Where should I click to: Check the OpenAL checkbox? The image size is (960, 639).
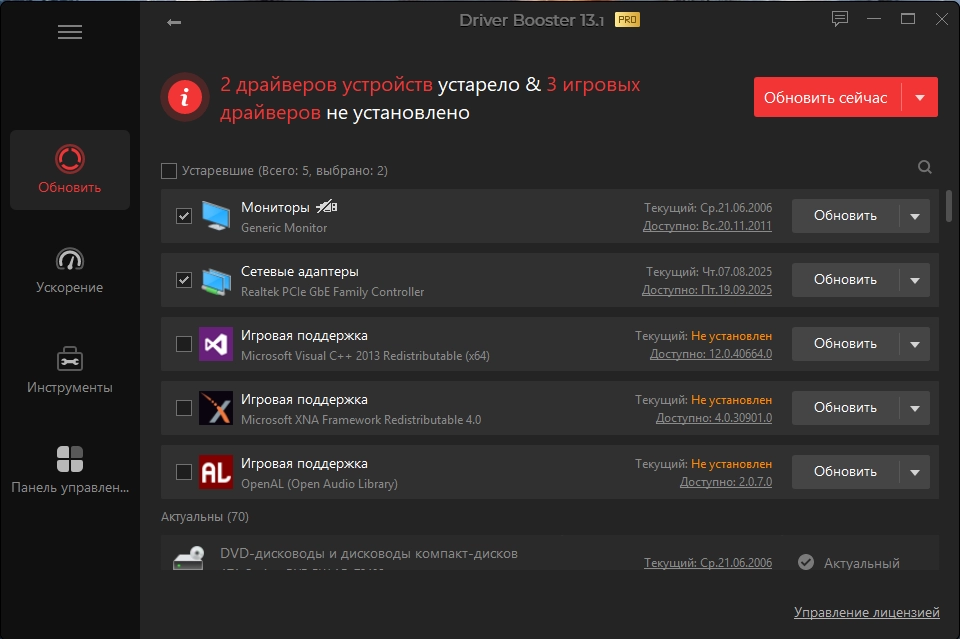(x=184, y=472)
